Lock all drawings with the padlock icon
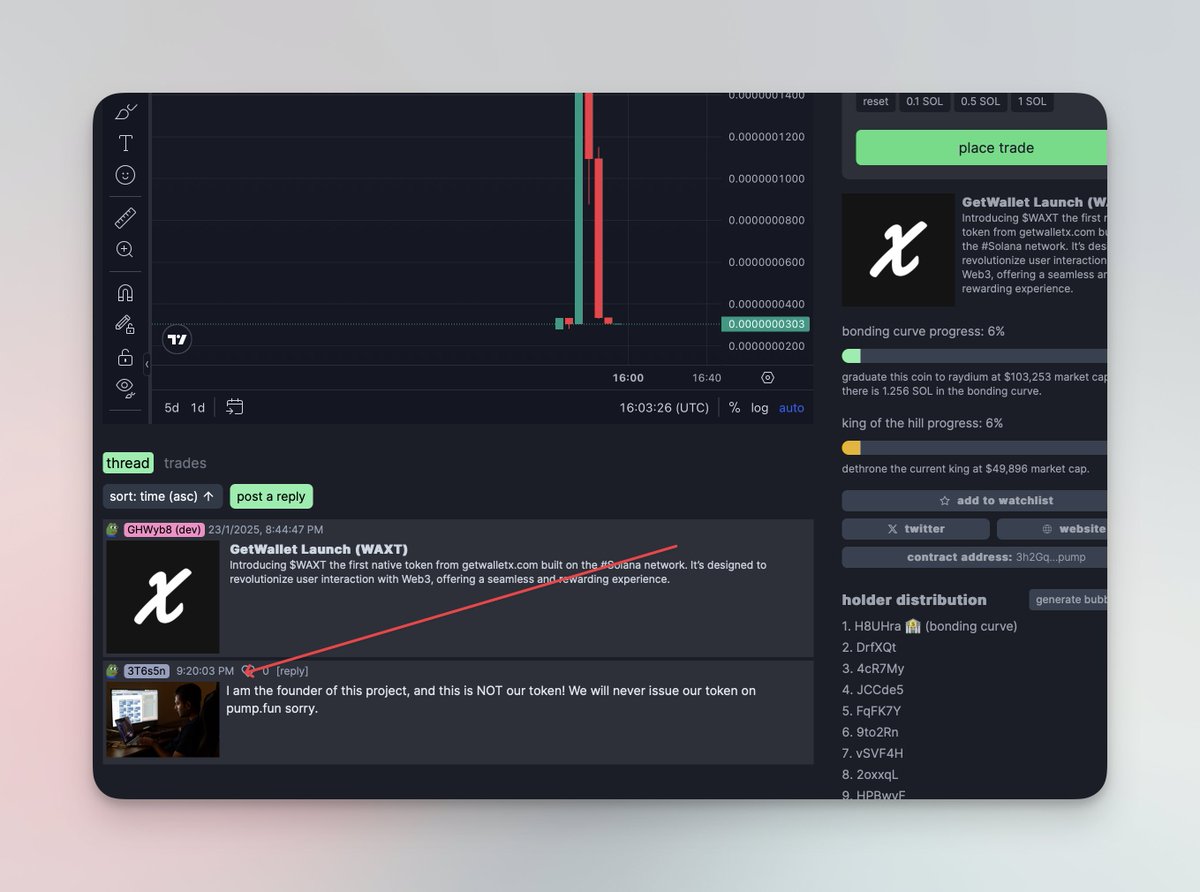This screenshot has width=1200, height=892. coord(124,356)
